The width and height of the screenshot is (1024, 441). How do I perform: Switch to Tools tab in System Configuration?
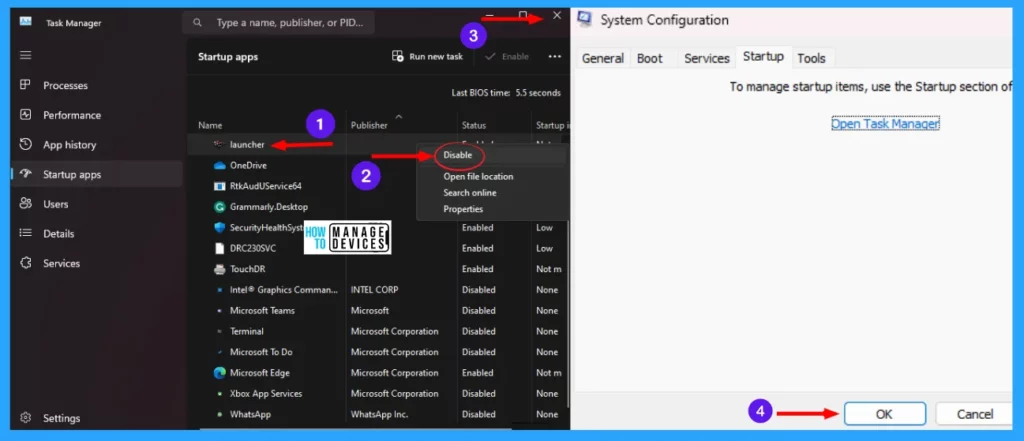coord(812,58)
